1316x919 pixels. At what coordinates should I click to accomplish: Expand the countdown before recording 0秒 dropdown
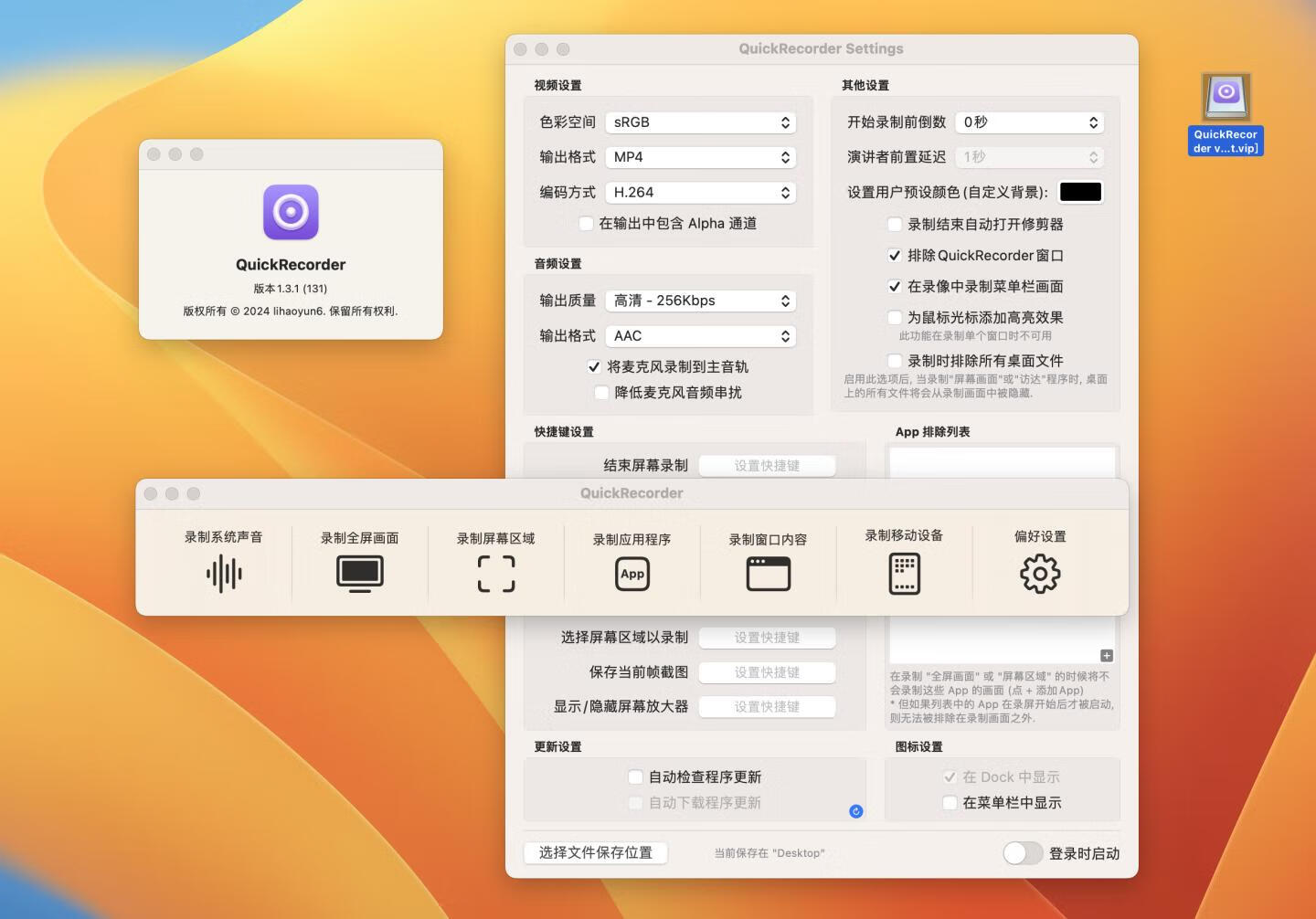click(1030, 122)
